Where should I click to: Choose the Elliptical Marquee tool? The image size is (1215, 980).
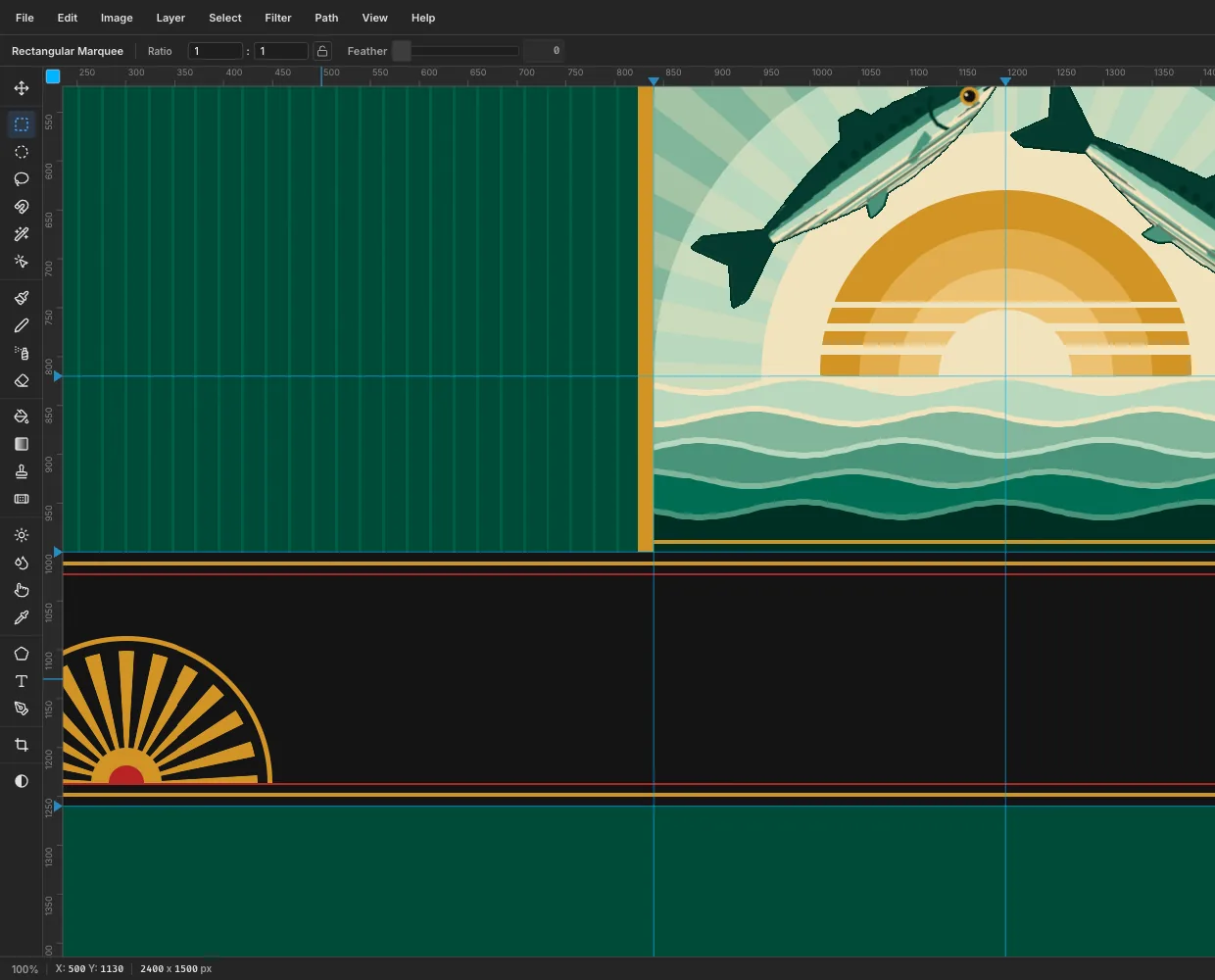(22, 152)
